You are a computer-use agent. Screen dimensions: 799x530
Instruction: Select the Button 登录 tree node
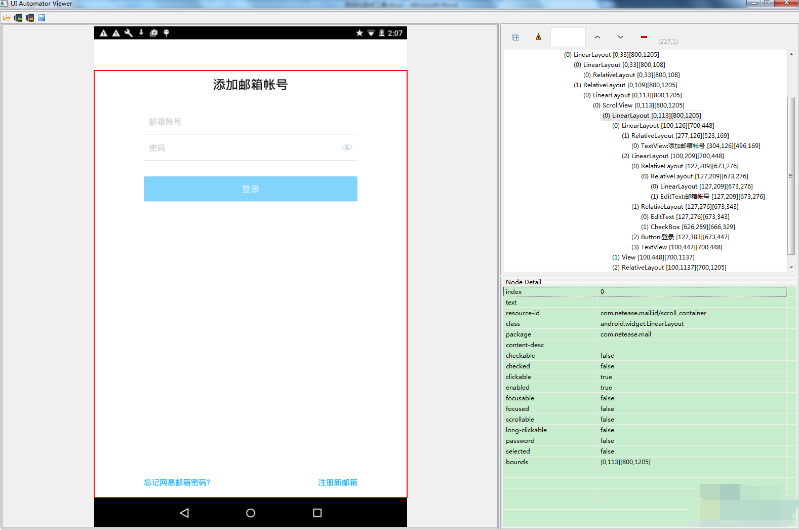click(x=680, y=237)
